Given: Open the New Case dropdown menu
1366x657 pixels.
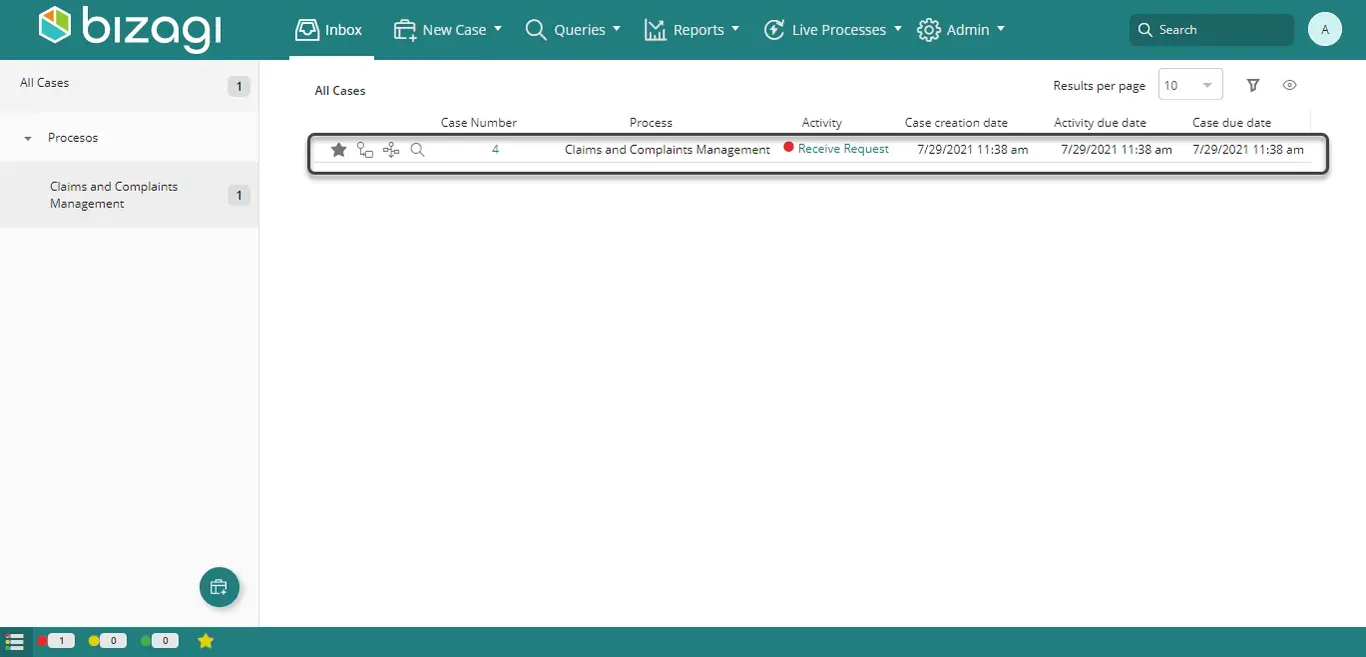Looking at the screenshot, I should (448, 30).
